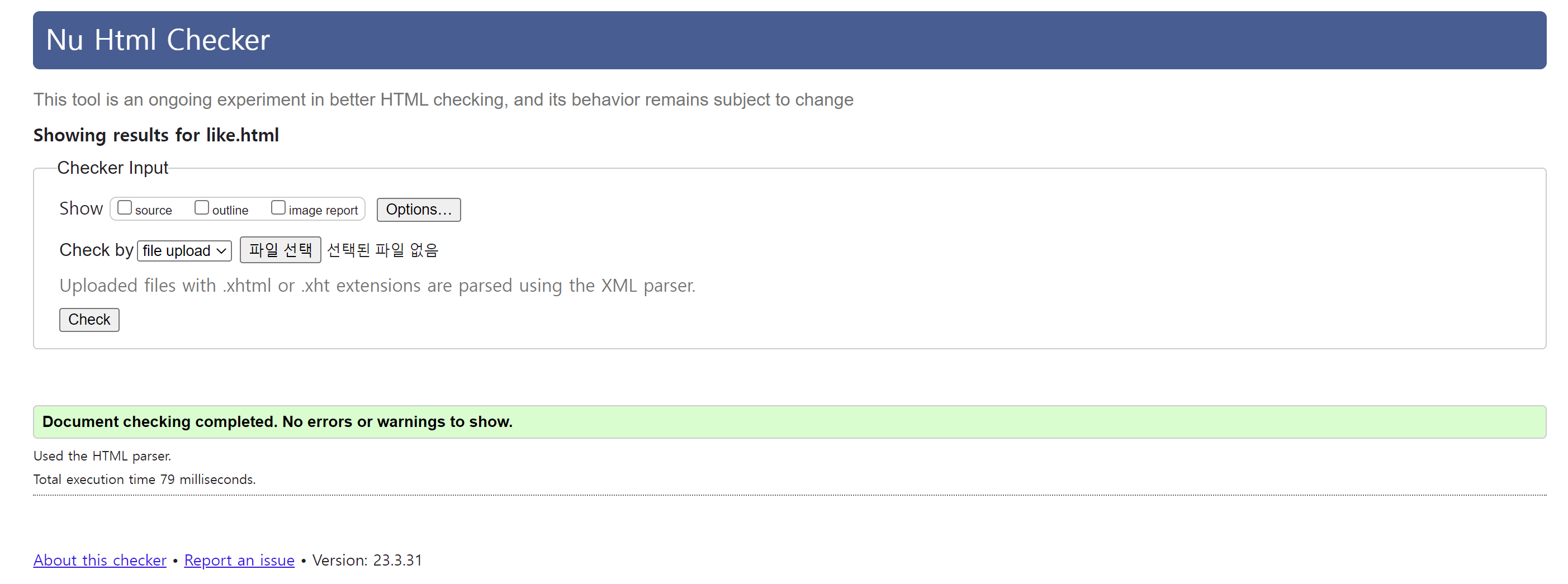The image size is (1568, 584).
Task: Click the Version 23.3.31 text
Action: [x=367, y=561]
